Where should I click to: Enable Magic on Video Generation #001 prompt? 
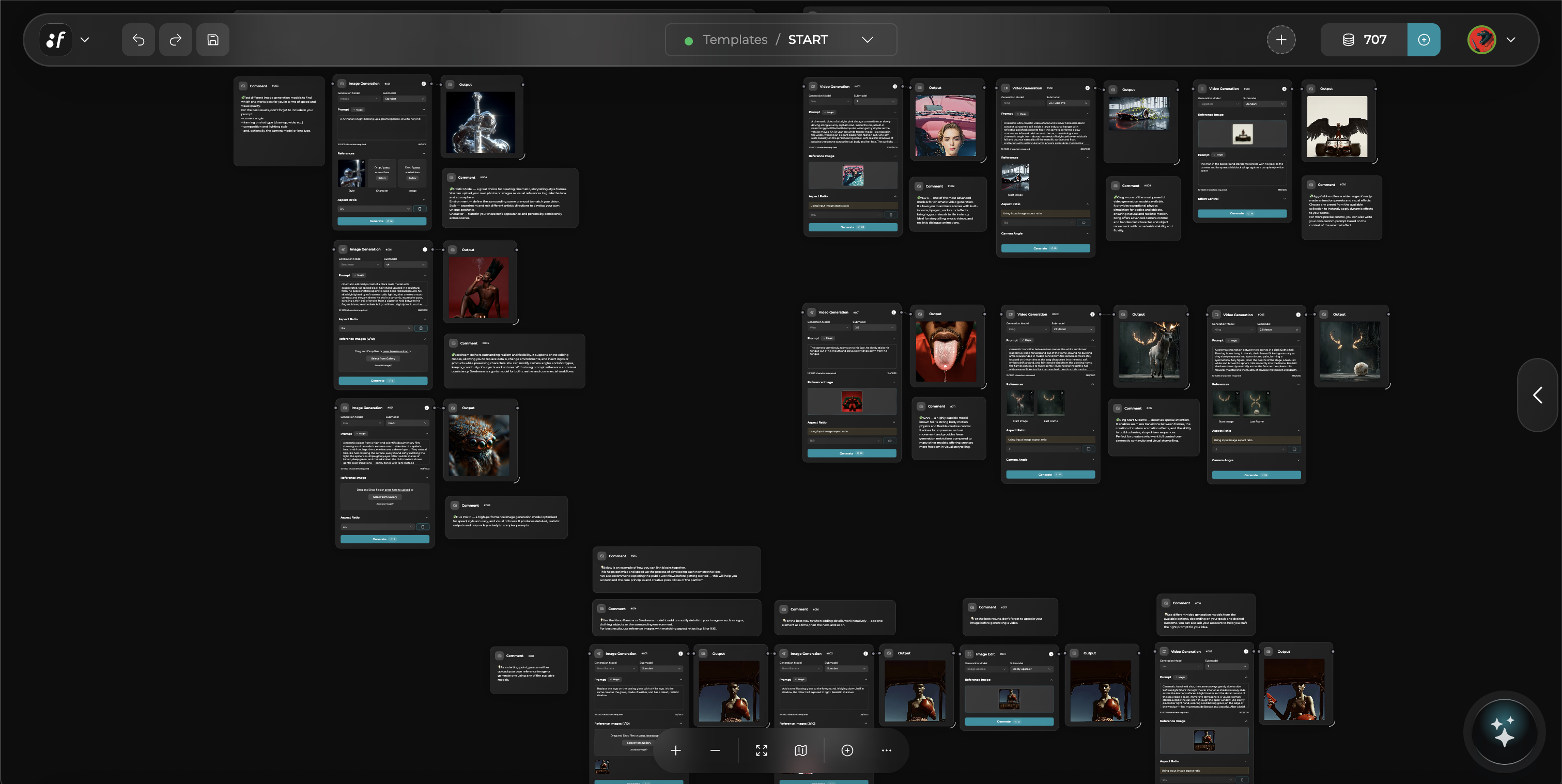(x=829, y=113)
